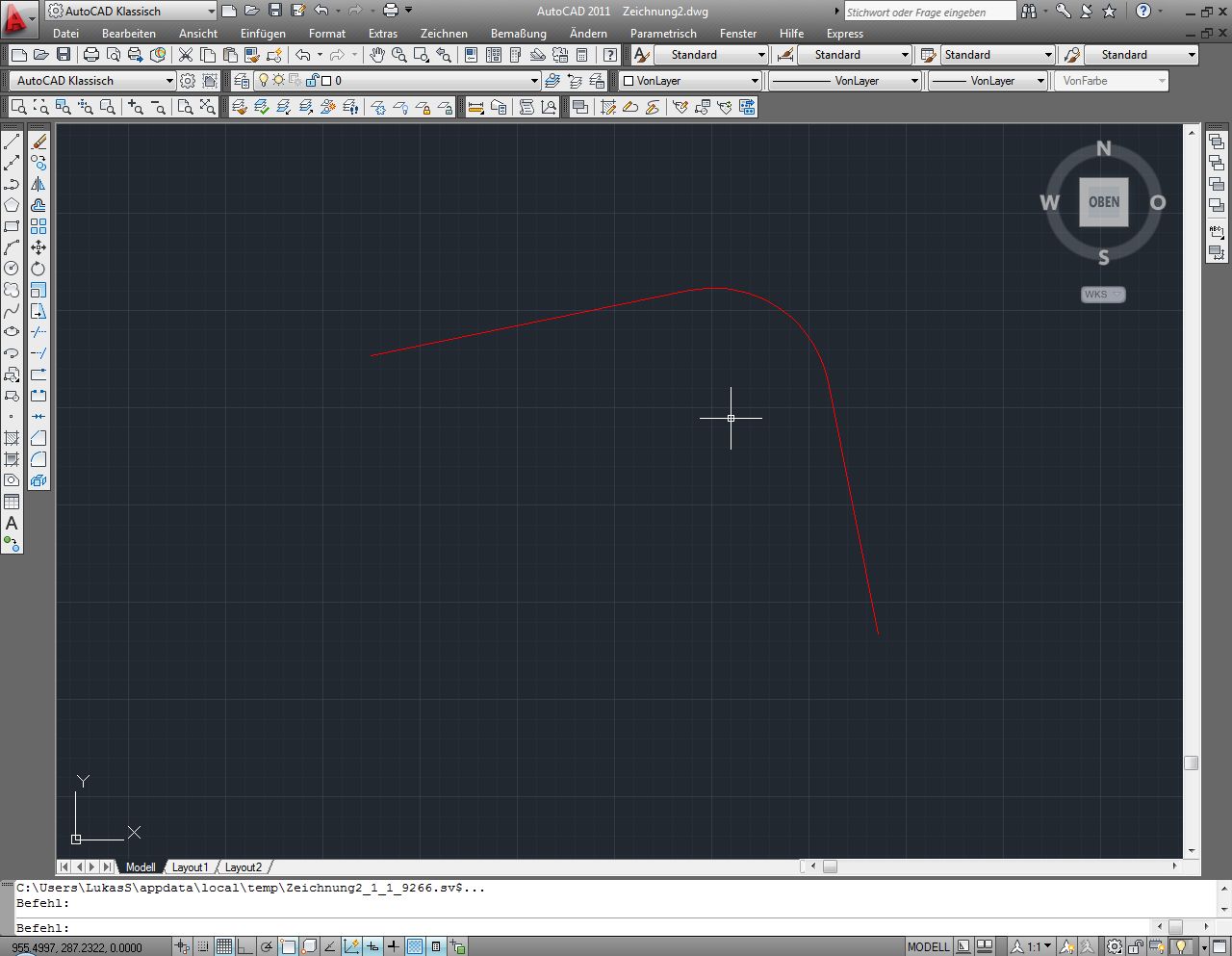The height and width of the screenshot is (956, 1232).
Task: Select the Erase tool in Modify toolbar
Action: tap(38, 142)
